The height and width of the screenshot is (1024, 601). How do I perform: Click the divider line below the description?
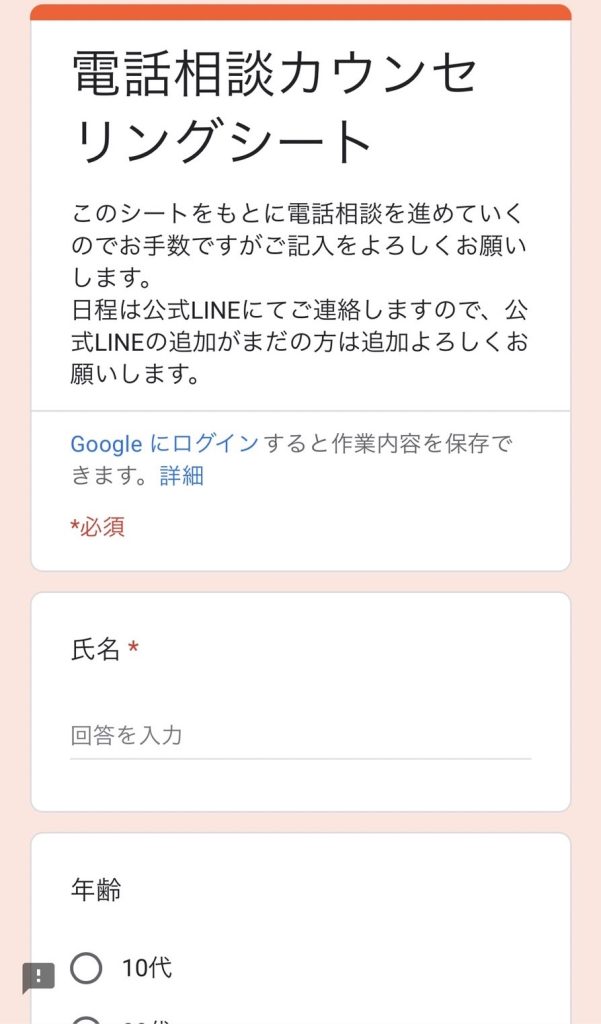(300, 411)
